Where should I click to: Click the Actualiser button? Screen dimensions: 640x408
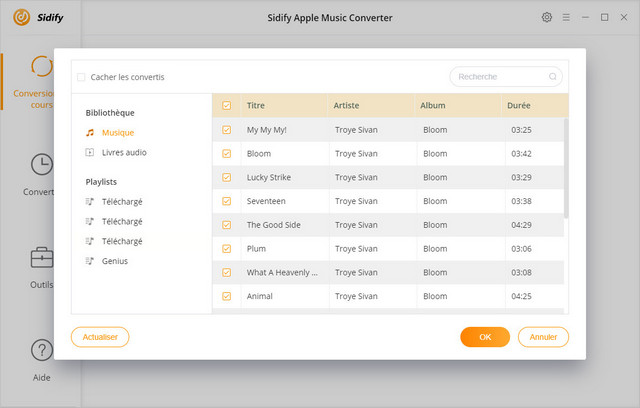(100, 337)
